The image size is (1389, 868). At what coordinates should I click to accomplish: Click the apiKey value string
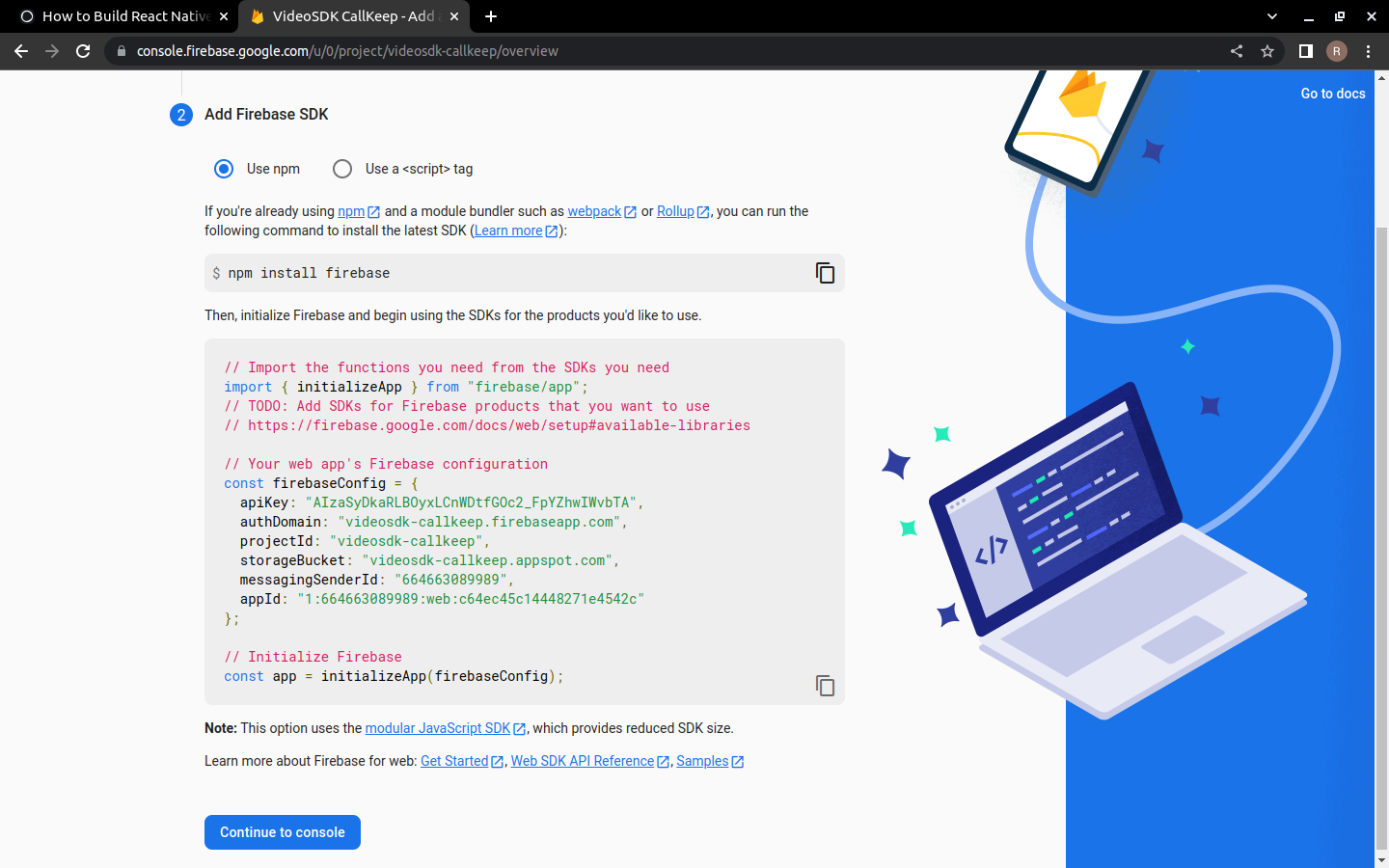(x=471, y=502)
